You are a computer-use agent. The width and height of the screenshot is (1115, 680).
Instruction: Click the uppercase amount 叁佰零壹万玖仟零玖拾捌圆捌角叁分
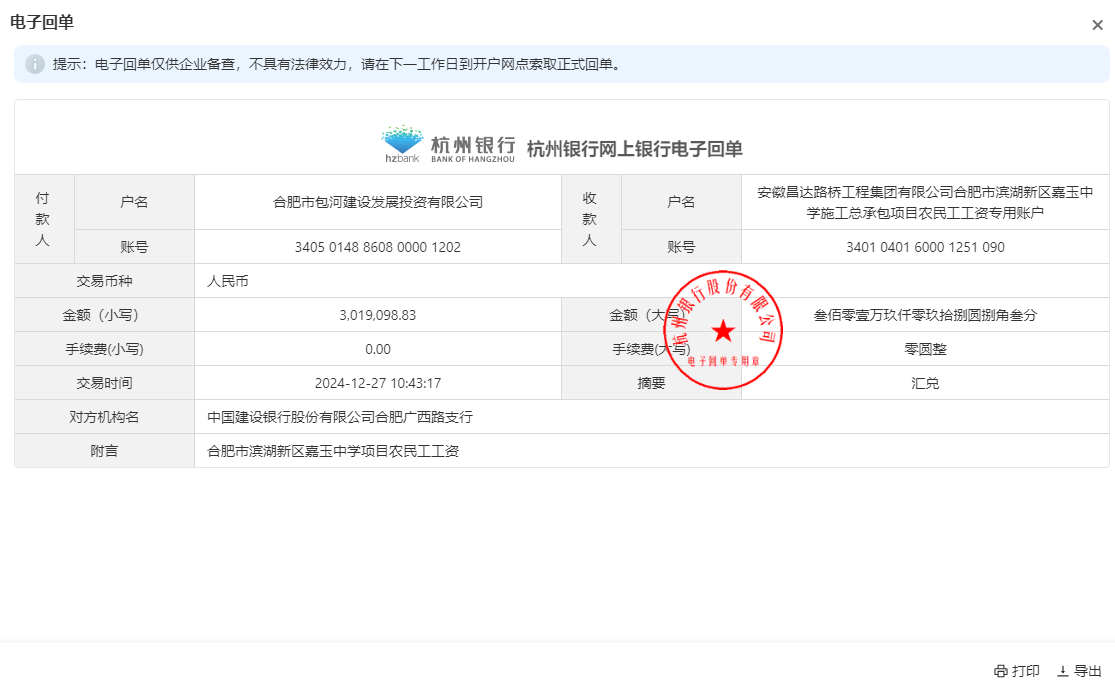point(925,315)
